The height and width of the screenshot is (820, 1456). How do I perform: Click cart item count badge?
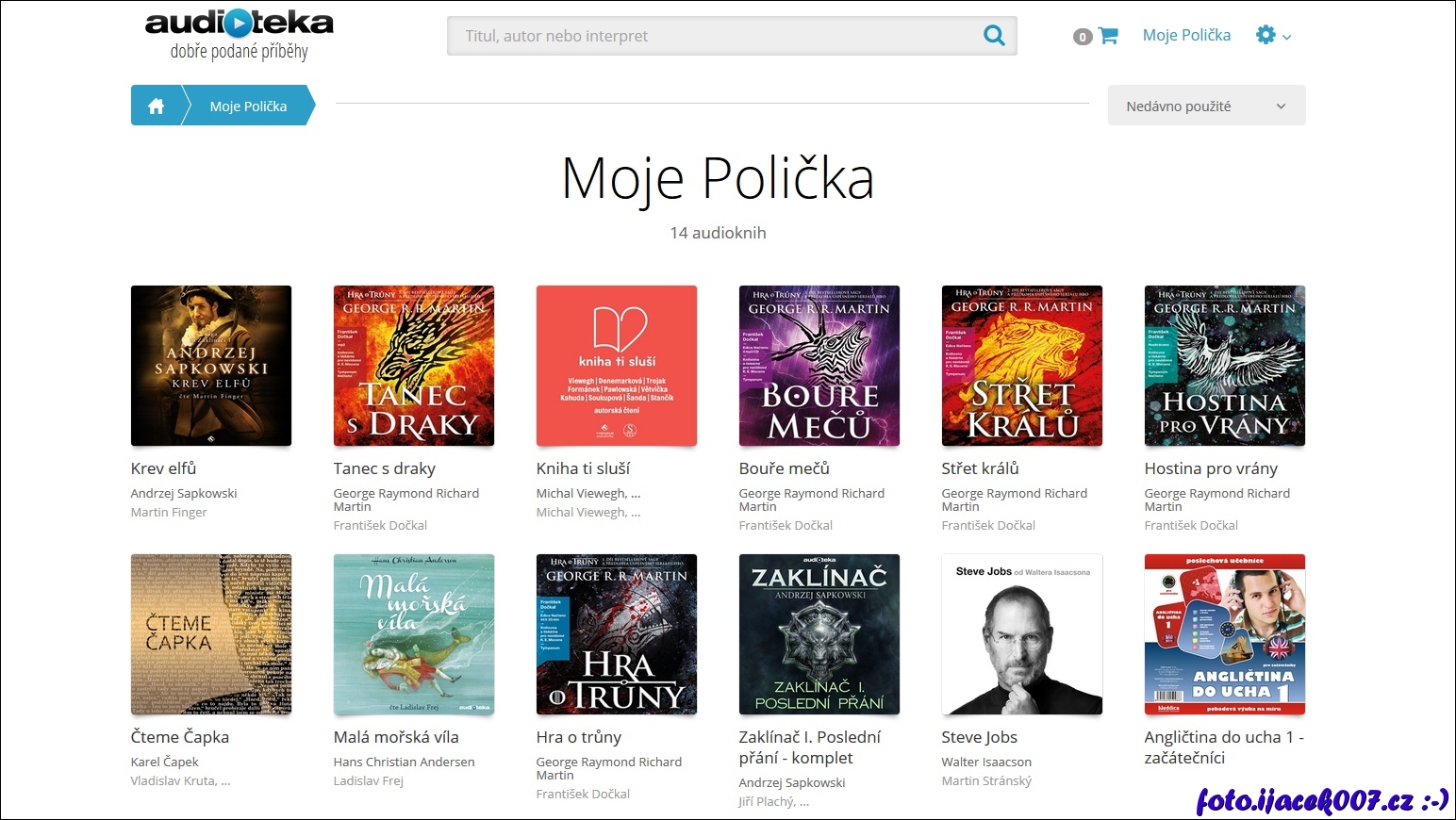[1083, 37]
